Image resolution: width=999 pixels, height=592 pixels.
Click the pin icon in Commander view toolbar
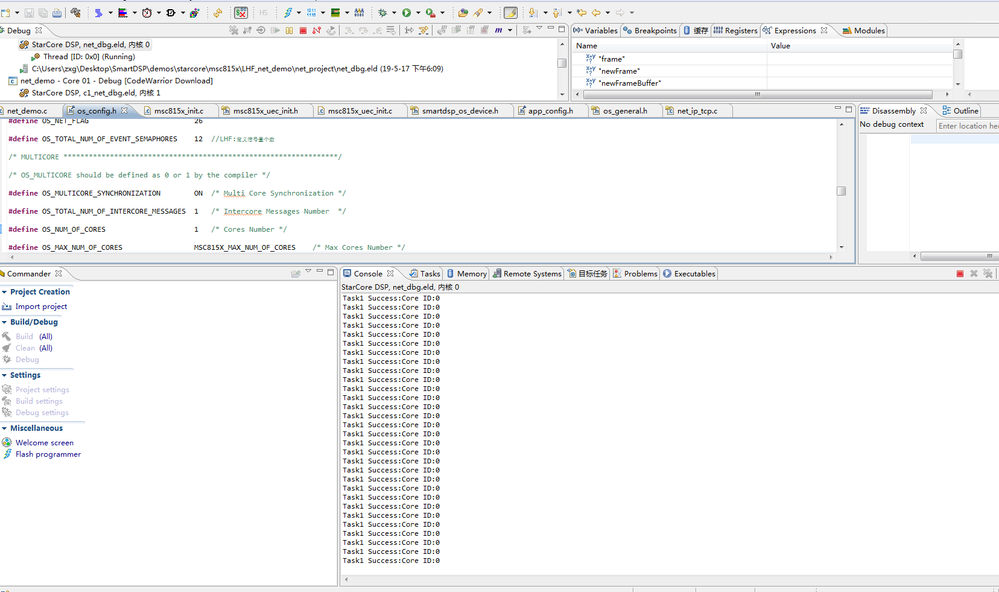(x=295, y=273)
